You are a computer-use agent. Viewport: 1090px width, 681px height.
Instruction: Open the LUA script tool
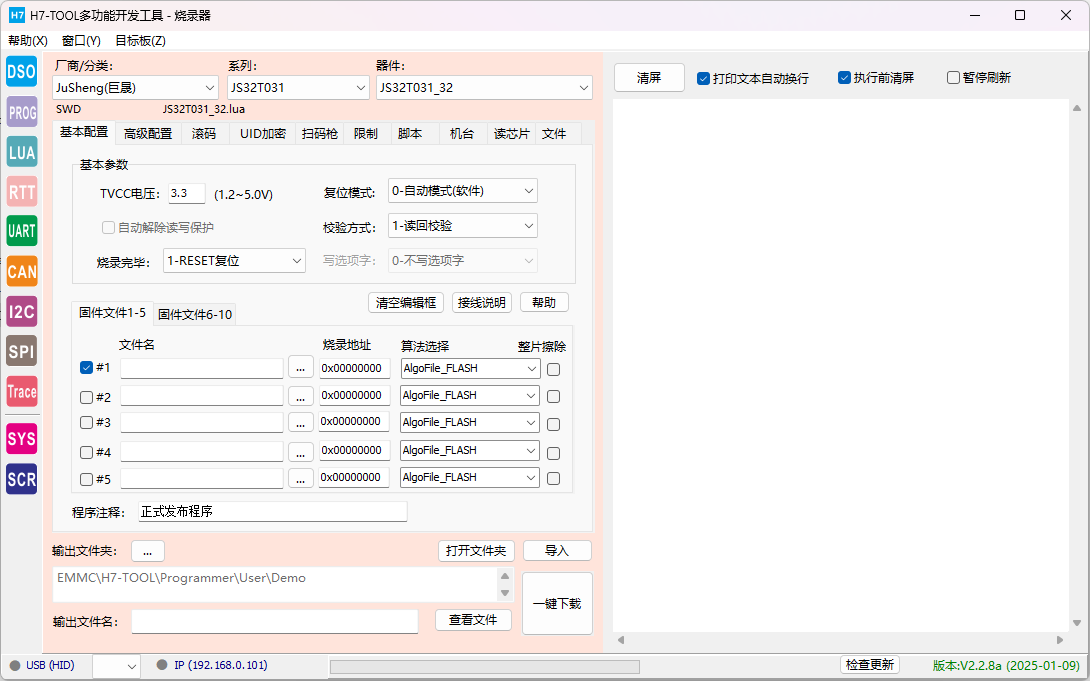tap(21, 152)
